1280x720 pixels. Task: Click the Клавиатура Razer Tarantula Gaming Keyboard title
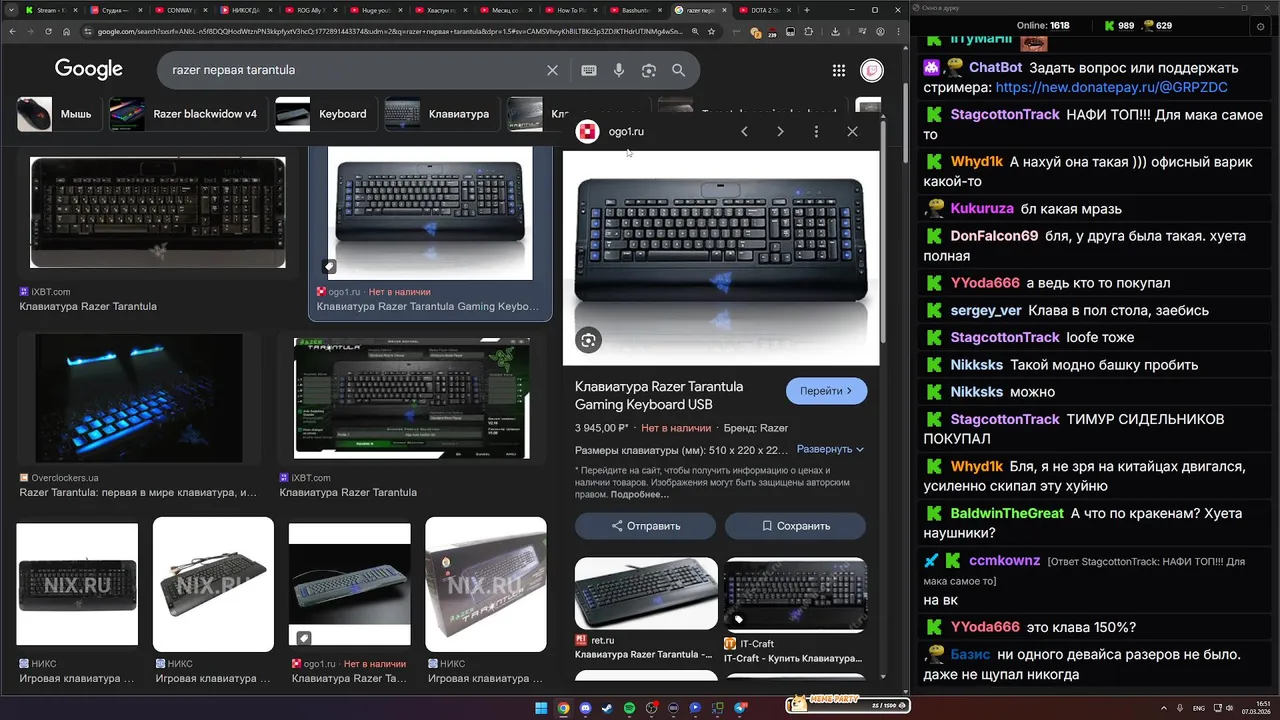[659, 395]
